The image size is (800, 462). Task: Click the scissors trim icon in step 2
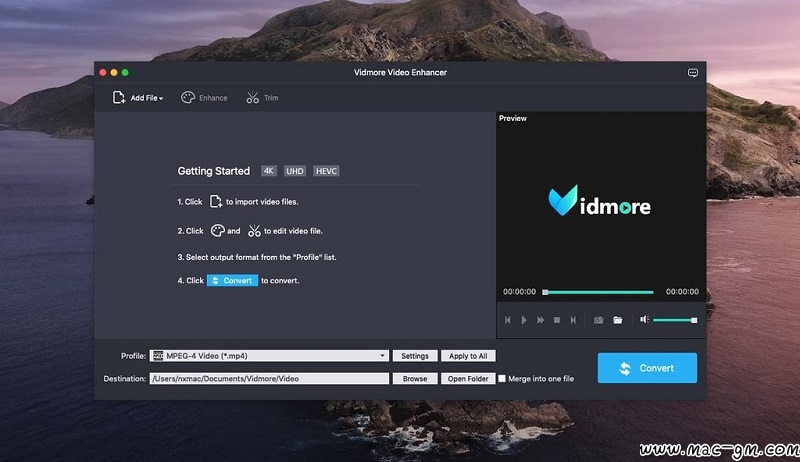point(254,230)
